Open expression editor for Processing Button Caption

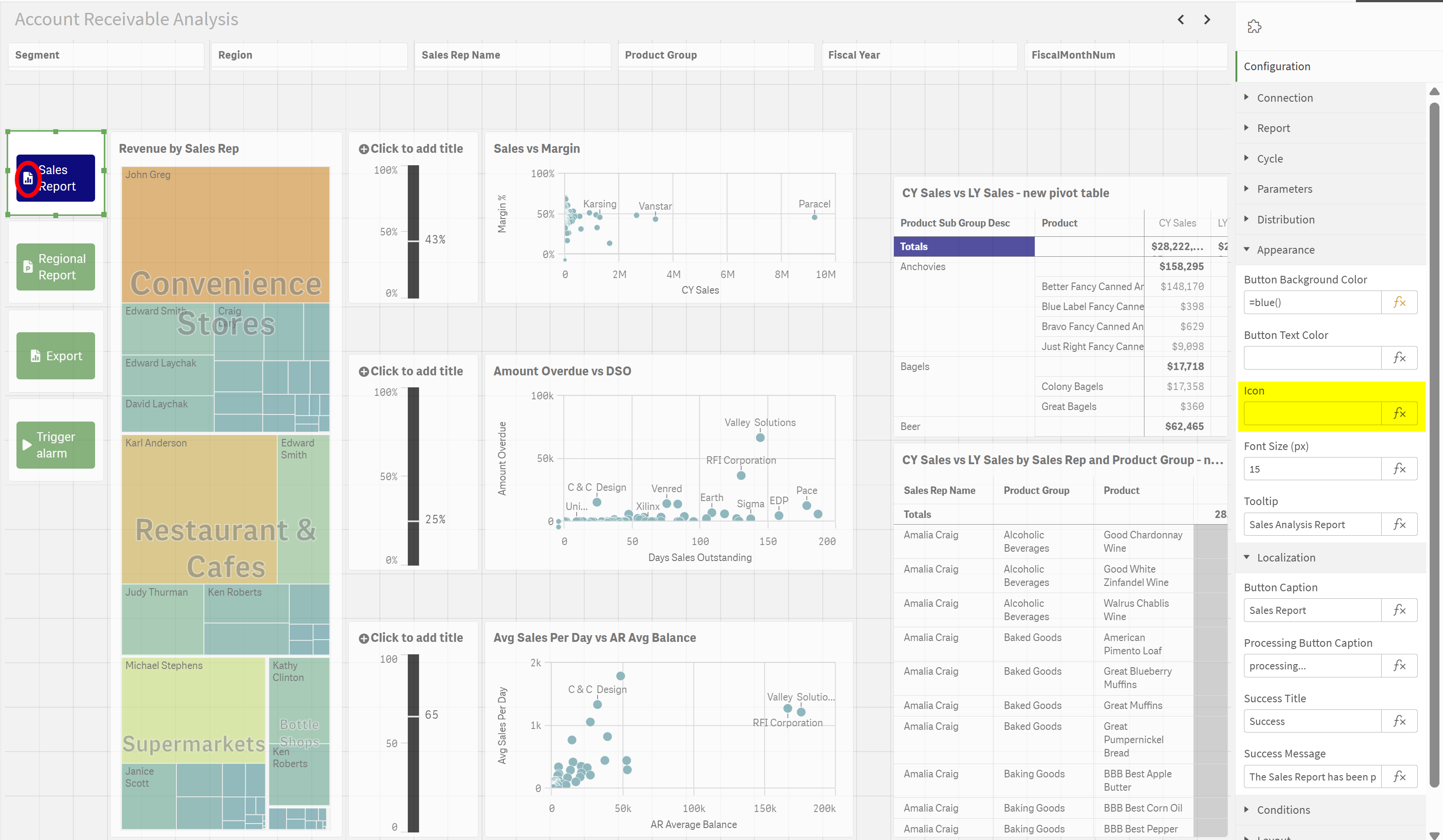[x=1399, y=666]
